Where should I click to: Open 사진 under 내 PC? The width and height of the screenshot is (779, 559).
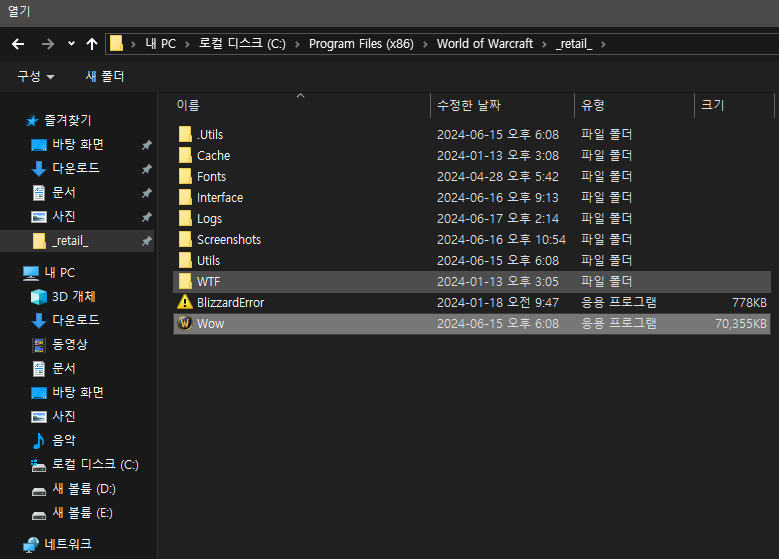click(x=54, y=416)
